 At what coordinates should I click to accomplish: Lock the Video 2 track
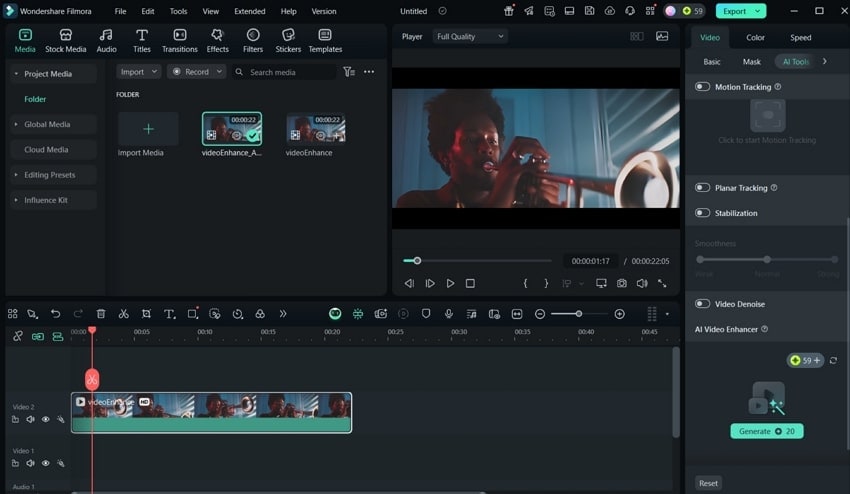click(x=15, y=419)
